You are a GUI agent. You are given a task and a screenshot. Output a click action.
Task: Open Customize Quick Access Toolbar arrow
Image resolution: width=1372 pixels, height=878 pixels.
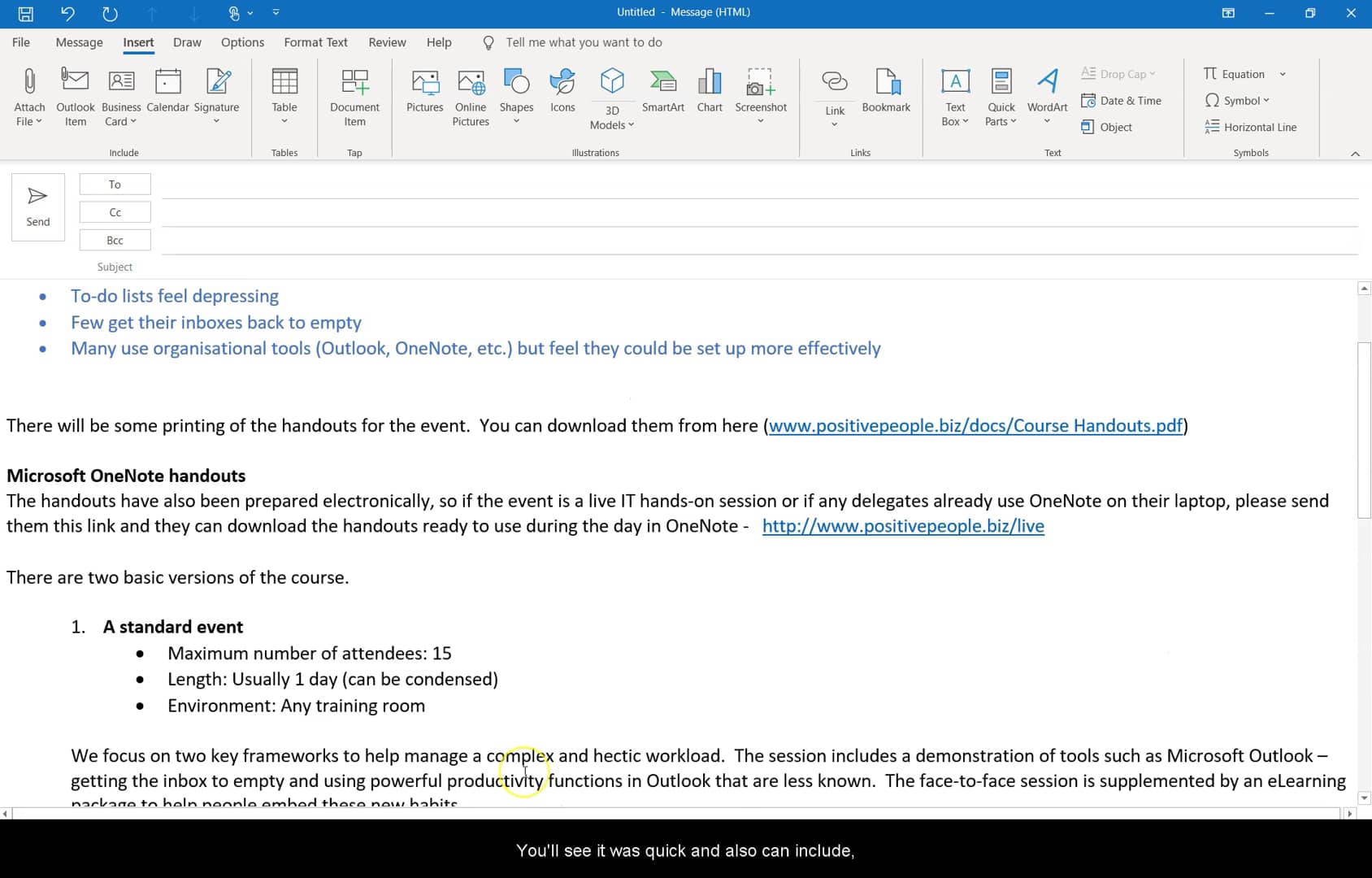(x=276, y=13)
